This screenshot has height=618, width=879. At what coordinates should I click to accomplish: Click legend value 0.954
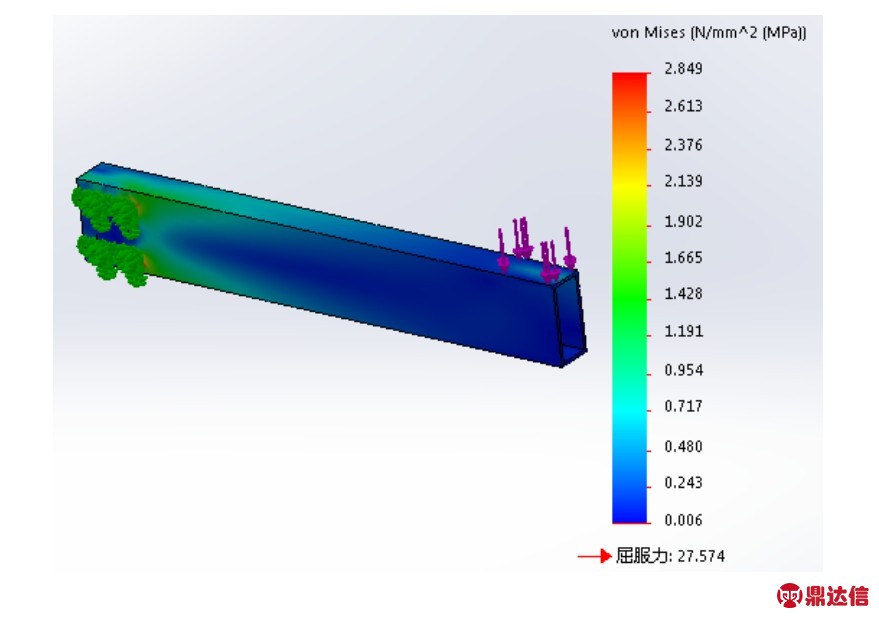tap(683, 370)
